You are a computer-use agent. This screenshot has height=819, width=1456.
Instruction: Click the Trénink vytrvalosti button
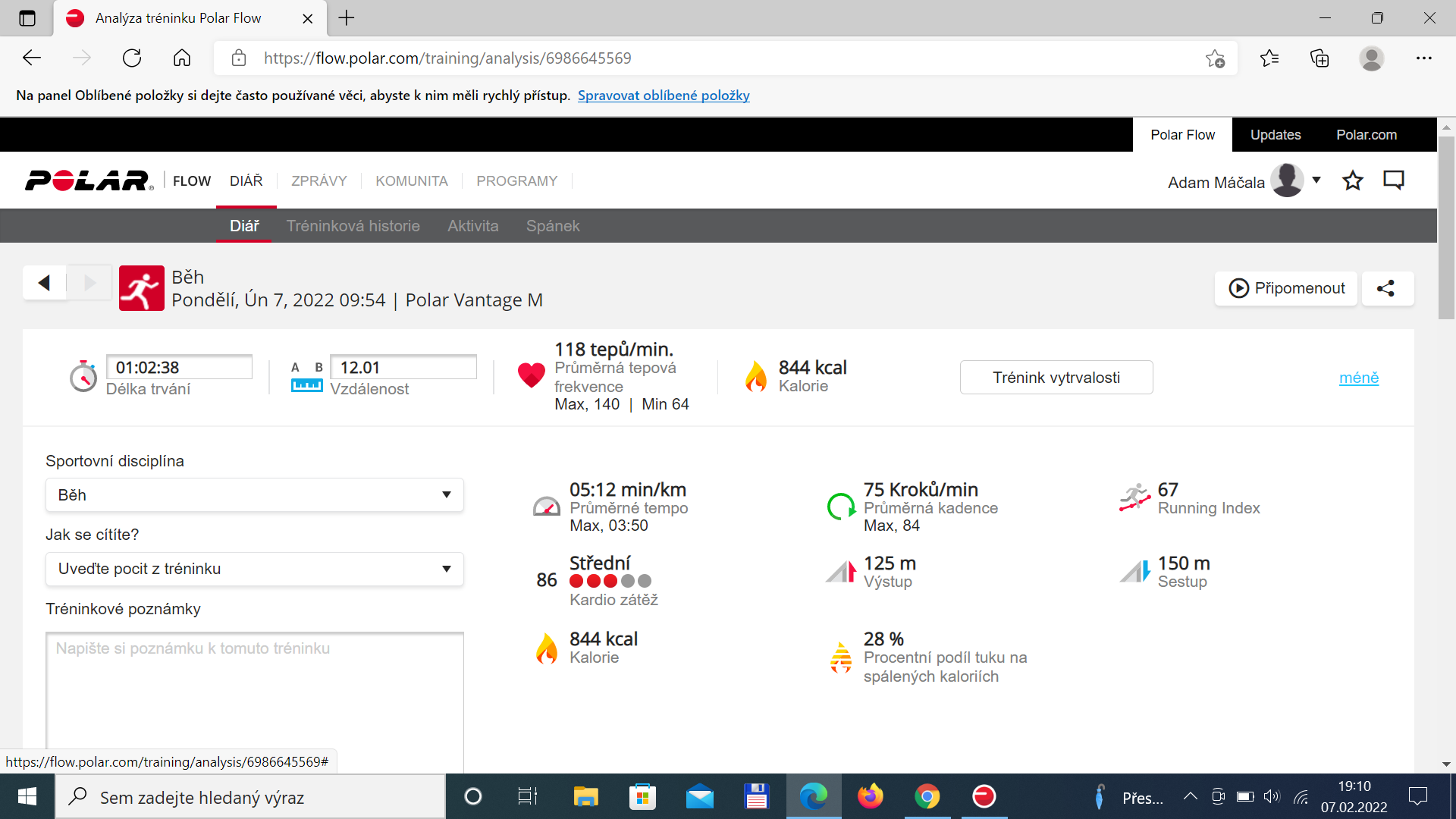tap(1056, 378)
